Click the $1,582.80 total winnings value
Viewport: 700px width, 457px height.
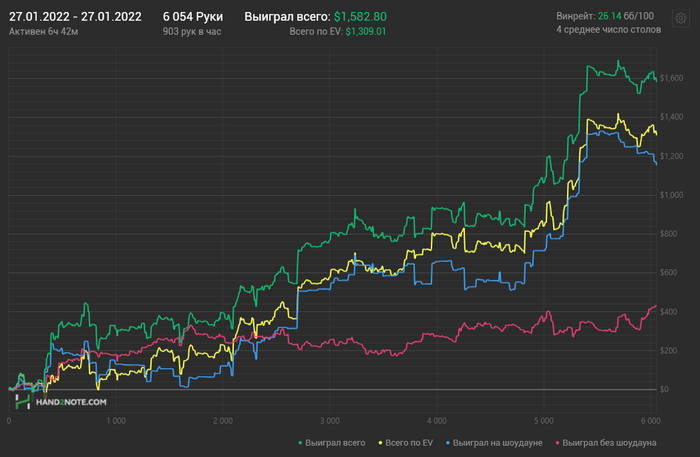coord(360,17)
